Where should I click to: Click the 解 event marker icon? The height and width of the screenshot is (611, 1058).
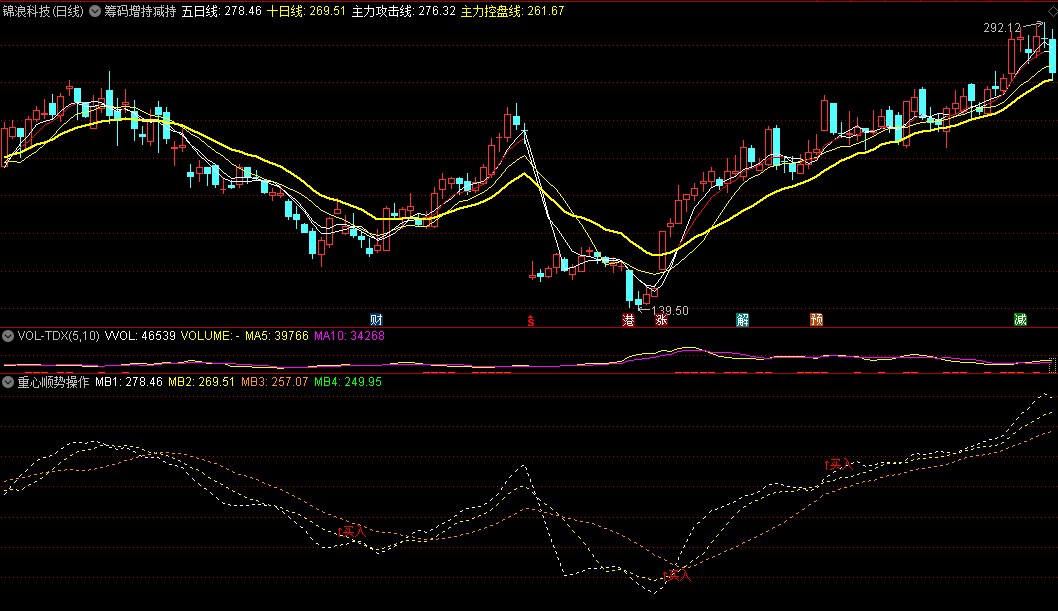click(742, 320)
